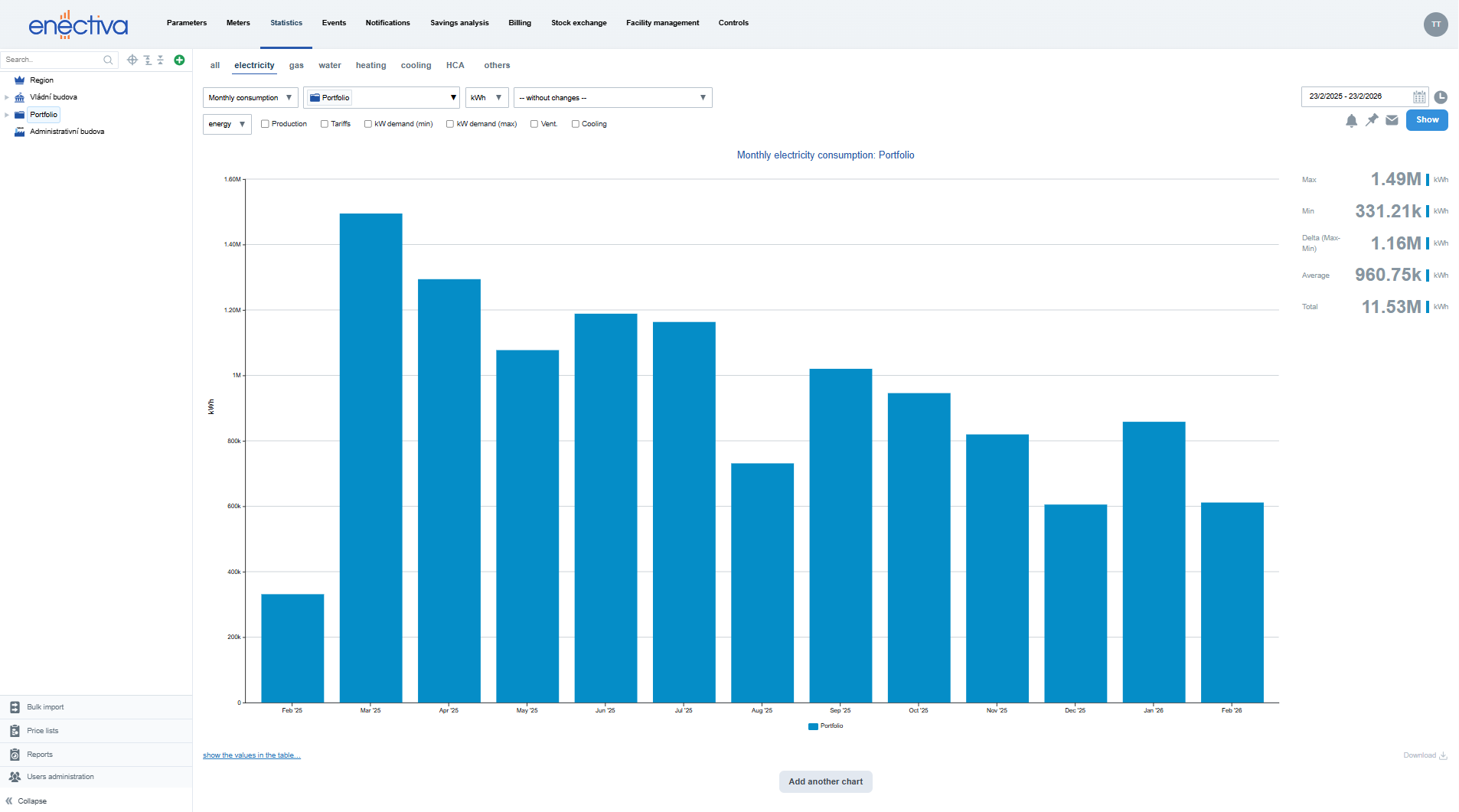Open the Monthly consumption dropdown

(x=250, y=98)
